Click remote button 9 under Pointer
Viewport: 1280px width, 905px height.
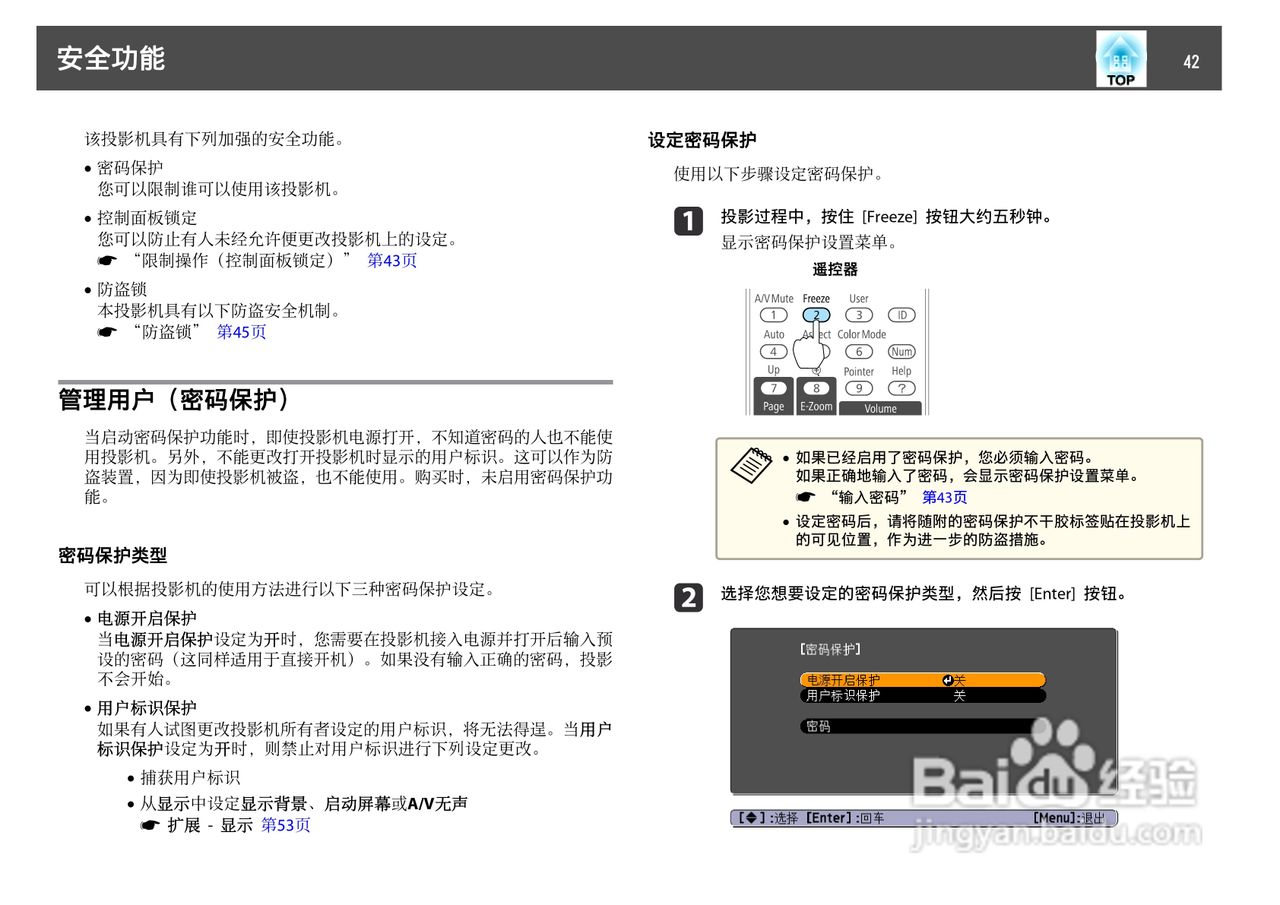point(859,389)
